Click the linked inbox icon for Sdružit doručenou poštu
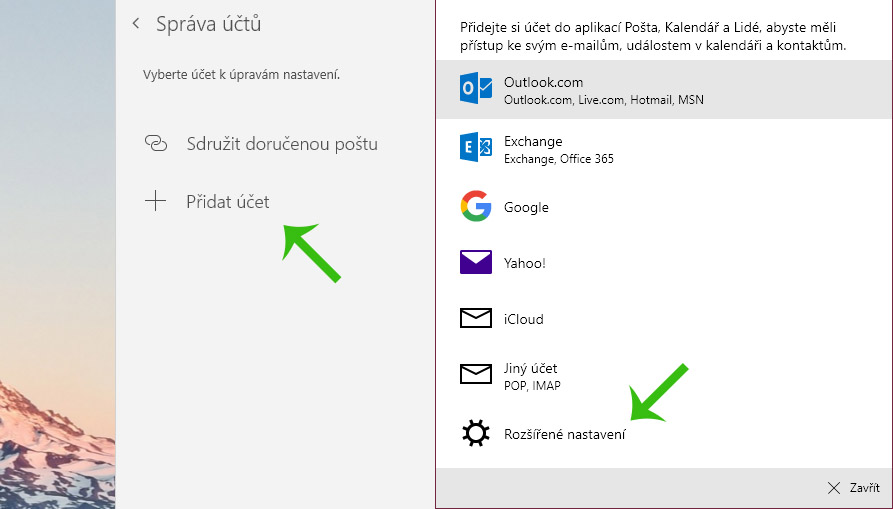 pos(155,143)
